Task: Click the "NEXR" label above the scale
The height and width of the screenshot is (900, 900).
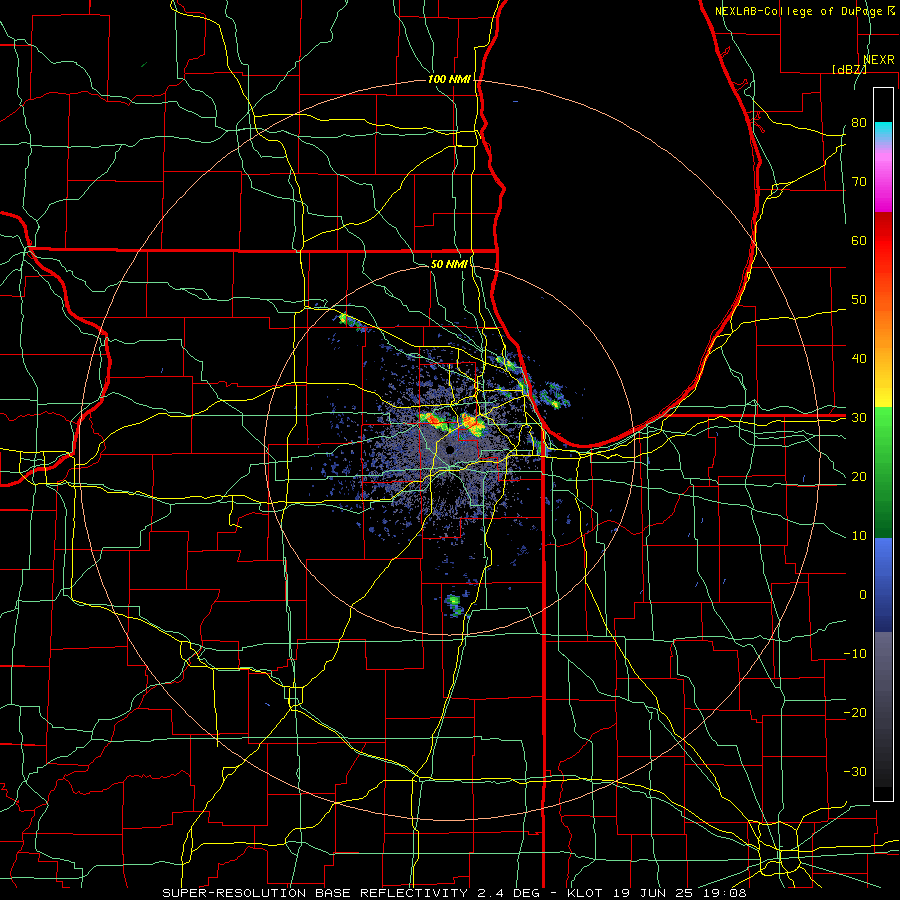Action: point(879,60)
